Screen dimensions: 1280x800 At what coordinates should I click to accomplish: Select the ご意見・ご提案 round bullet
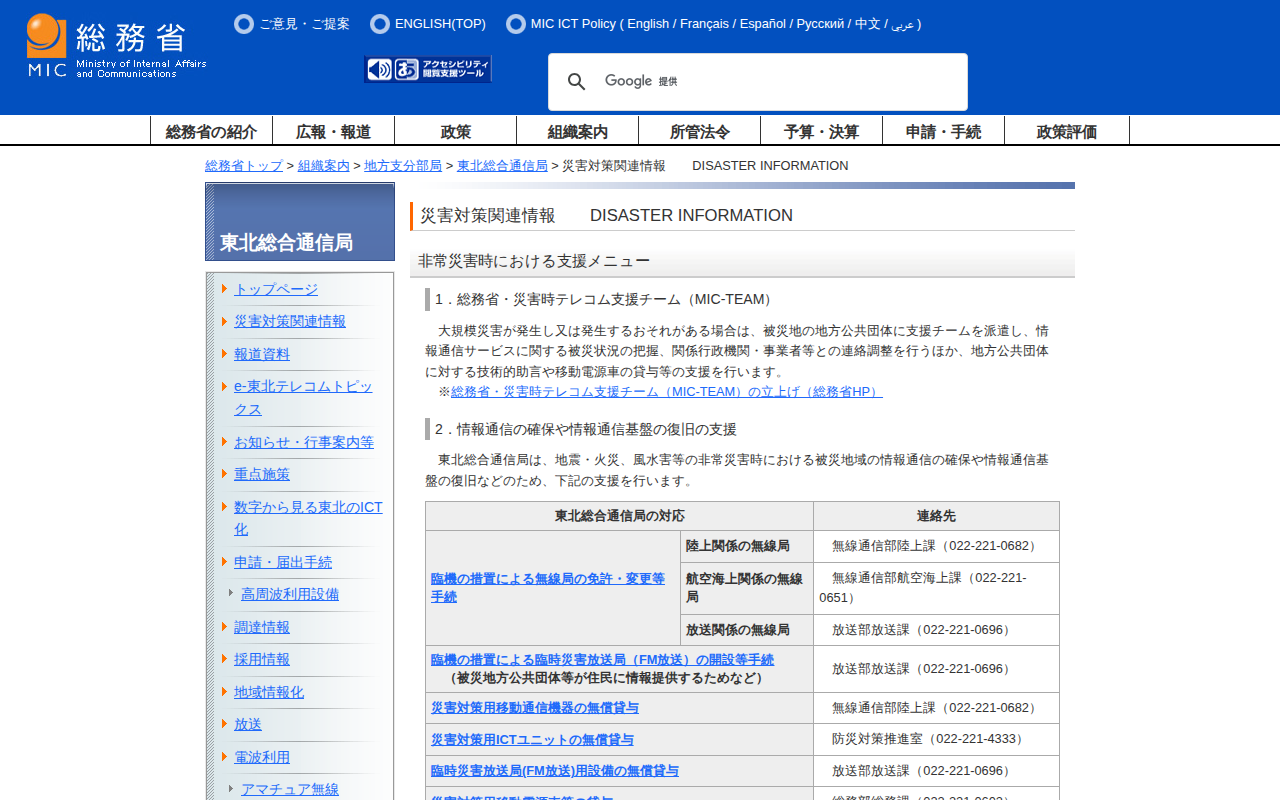click(244, 24)
